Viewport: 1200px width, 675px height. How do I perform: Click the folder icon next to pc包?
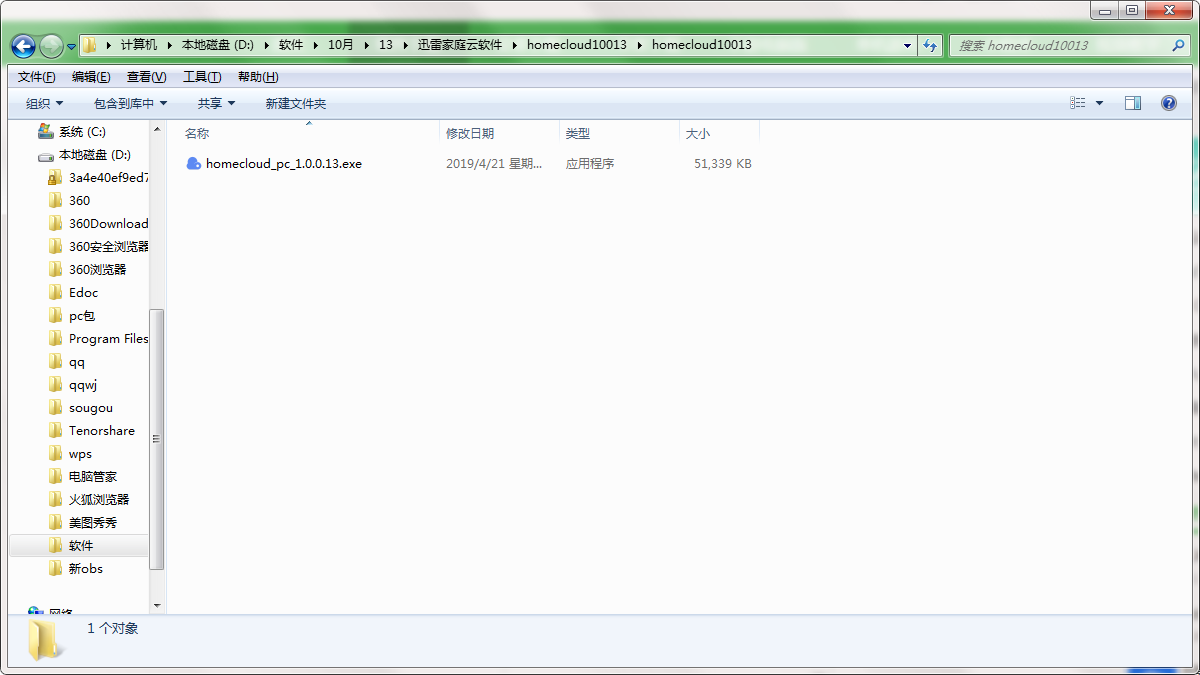[x=56, y=316]
